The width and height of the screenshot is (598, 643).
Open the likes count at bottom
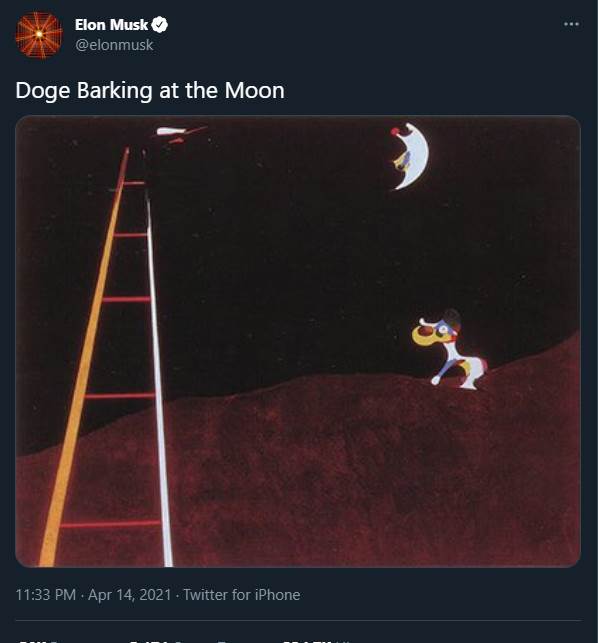pyautogui.click(x=316, y=641)
